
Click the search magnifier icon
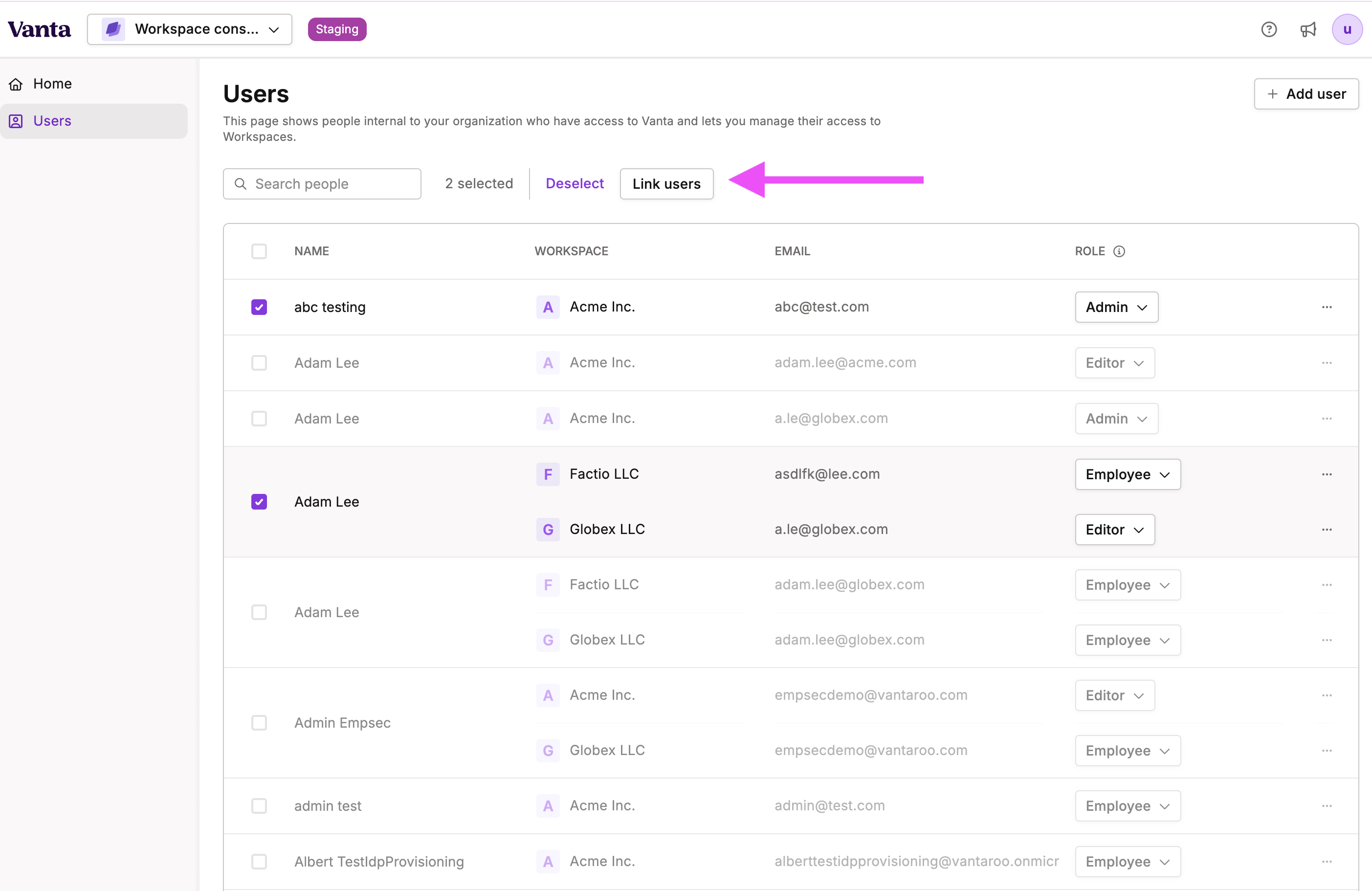tap(241, 184)
